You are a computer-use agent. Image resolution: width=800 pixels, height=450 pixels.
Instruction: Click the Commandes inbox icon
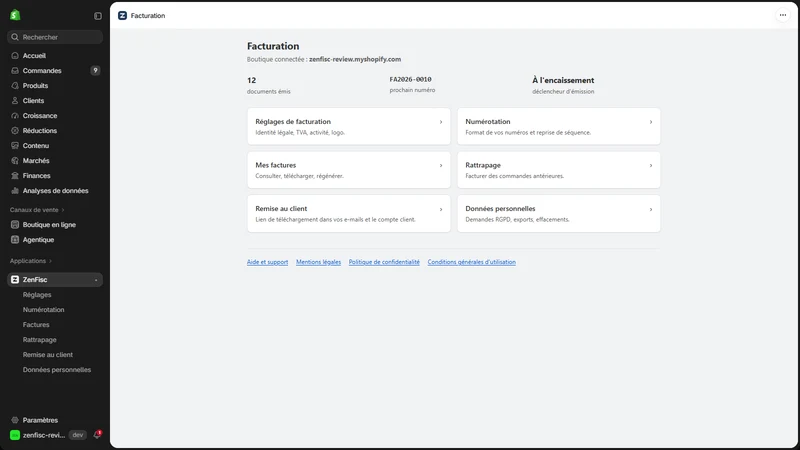click(15, 70)
